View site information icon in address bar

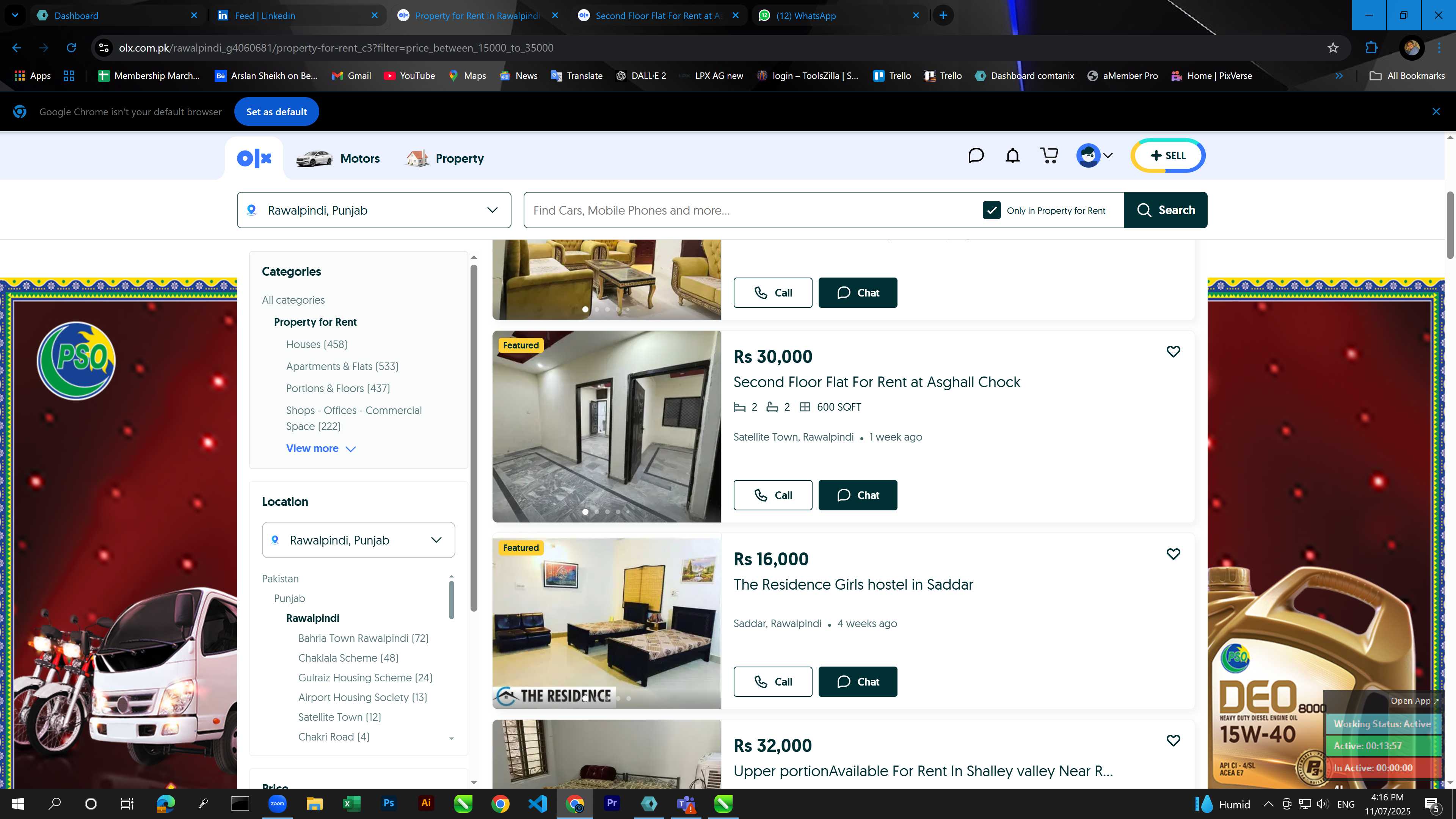pyautogui.click(x=104, y=48)
